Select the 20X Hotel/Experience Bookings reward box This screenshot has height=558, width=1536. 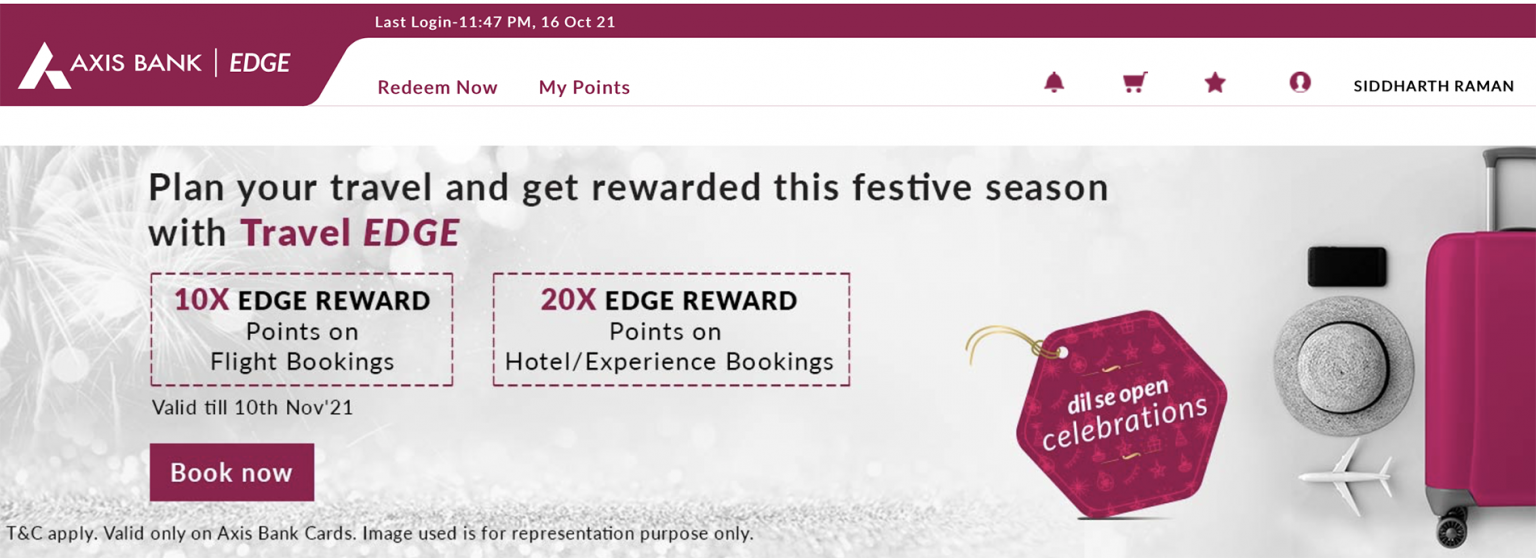tap(670, 330)
